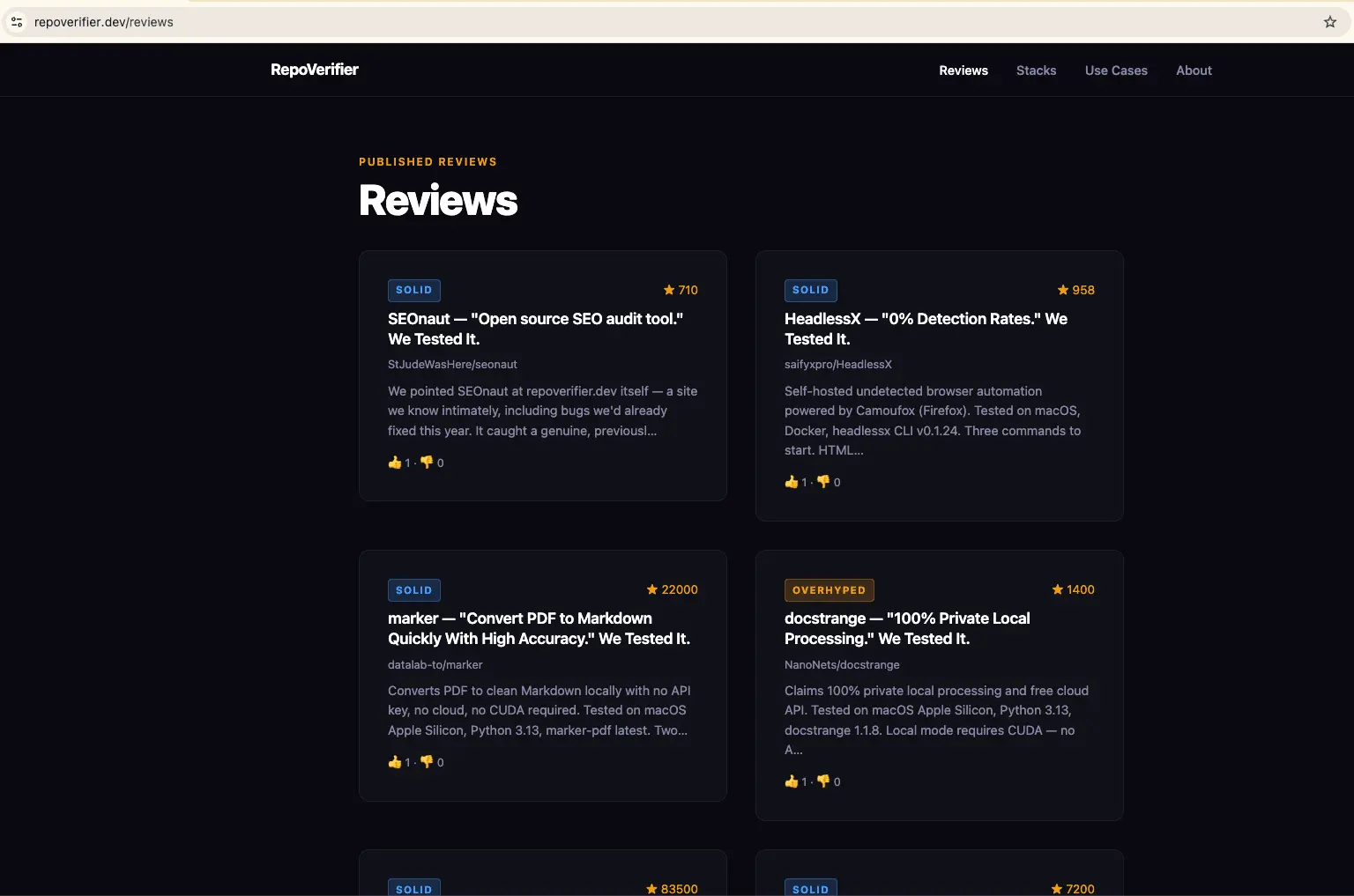
Task: Click the large Reviews page heading
Action: pos(438,200)
